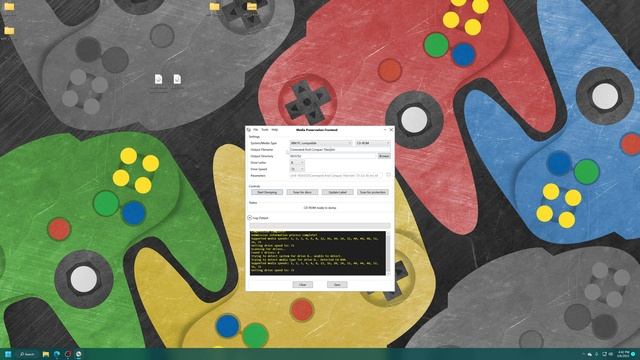Collapse the Log Output expander
This screenshot has height=360, width=640.
coord(250,218)
